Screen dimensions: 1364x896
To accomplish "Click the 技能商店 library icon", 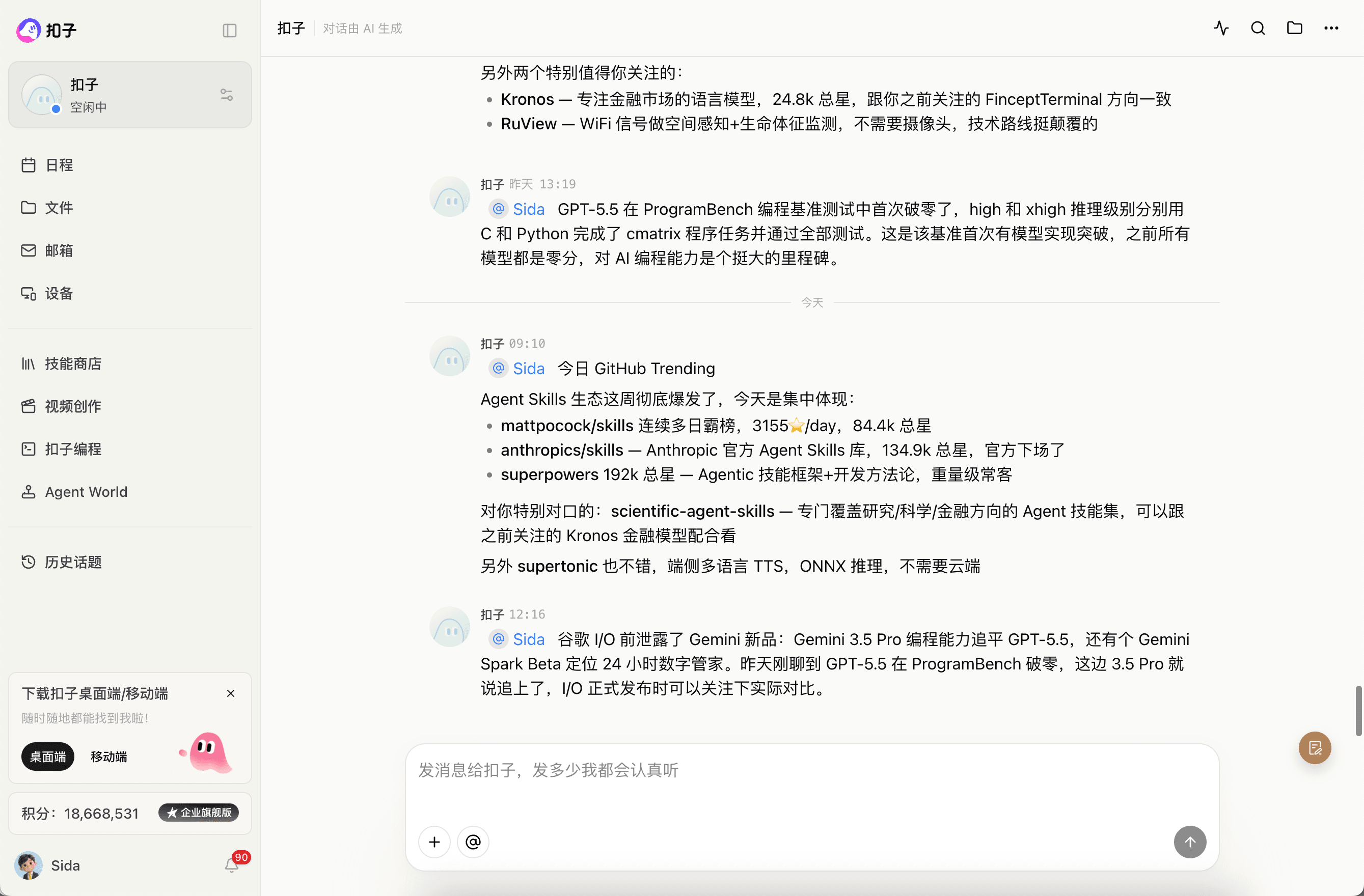I will click(29, 363).
